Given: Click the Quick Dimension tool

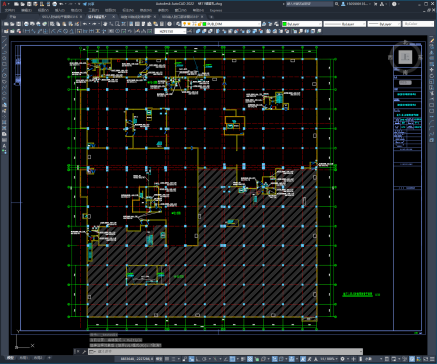Looking at the screenshot, I should point(79,31).
